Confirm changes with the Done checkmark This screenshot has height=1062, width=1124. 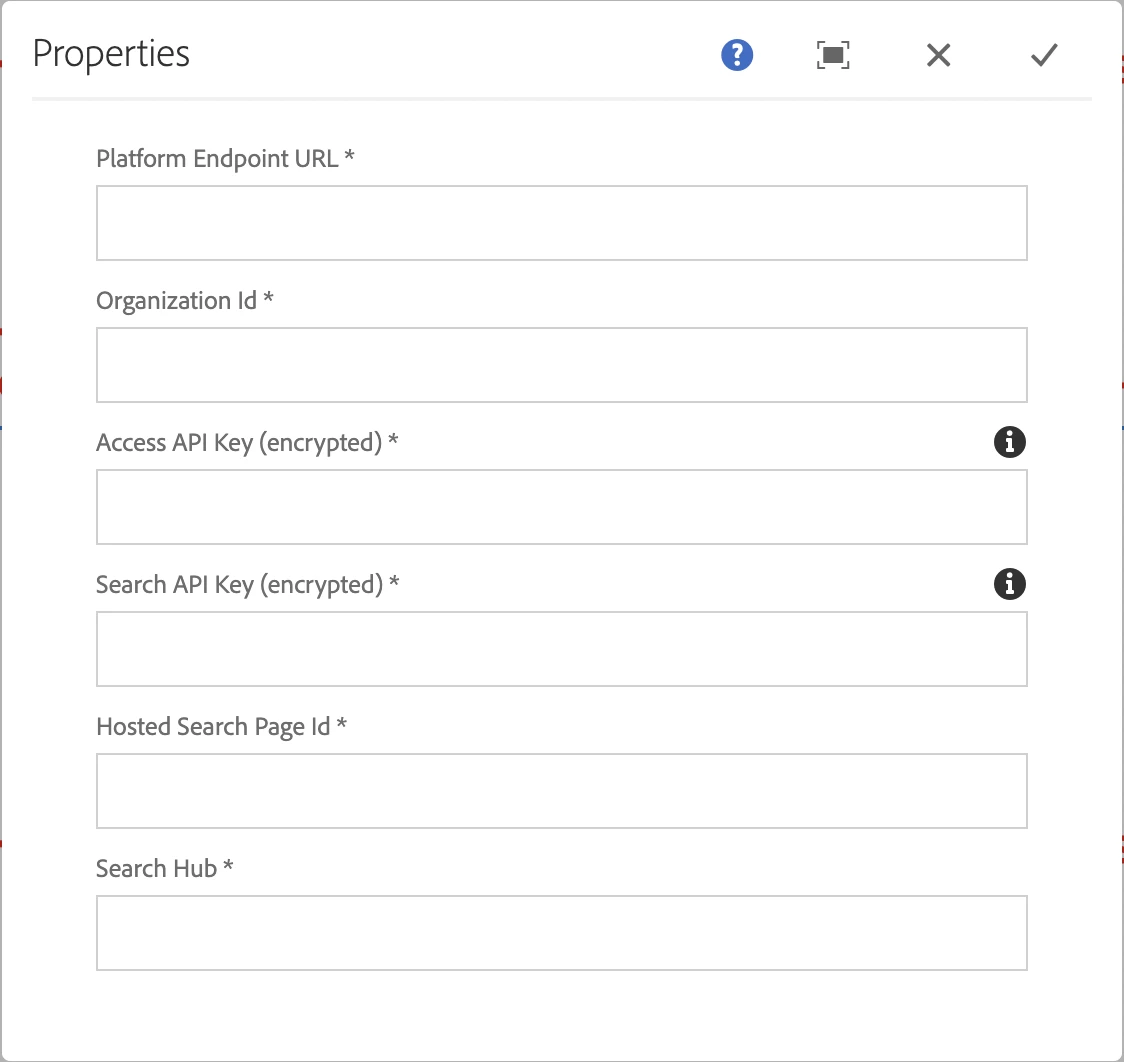point(1044,56)
